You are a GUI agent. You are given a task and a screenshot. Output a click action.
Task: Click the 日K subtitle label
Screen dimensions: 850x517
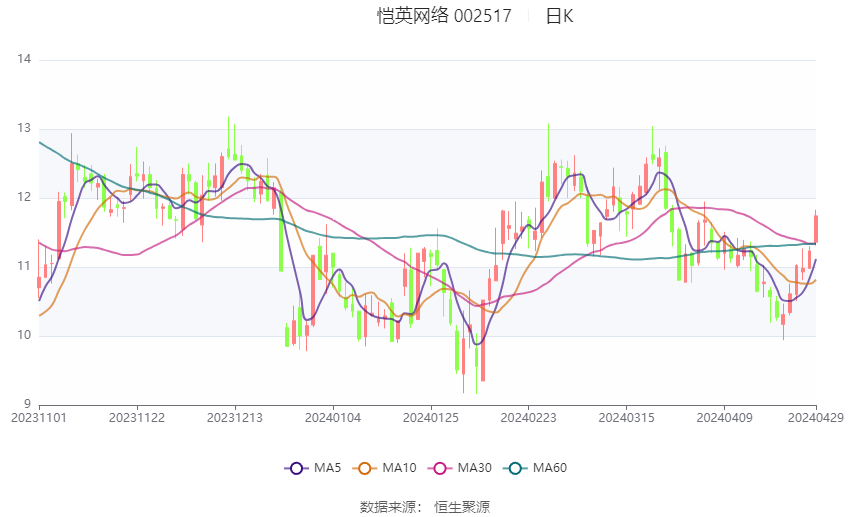pos(559,16)
